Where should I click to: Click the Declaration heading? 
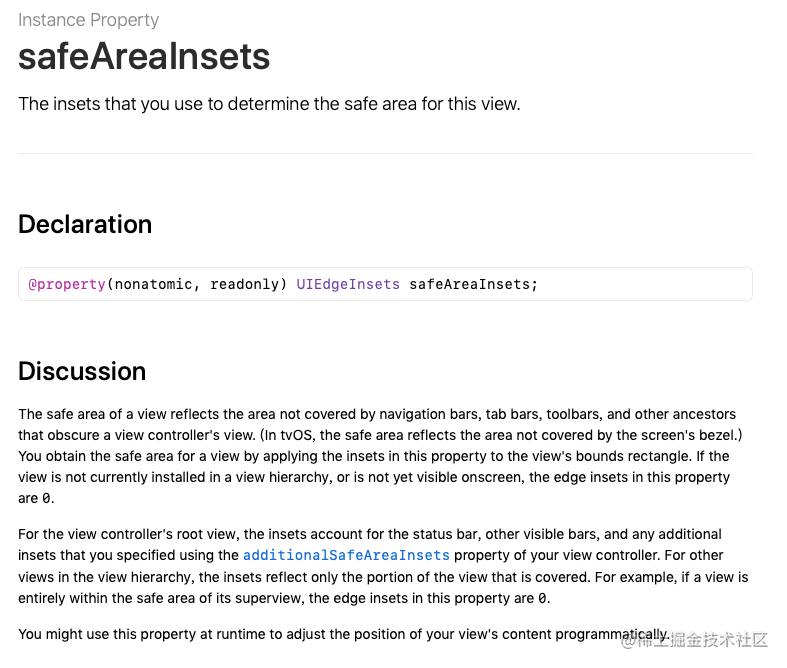pyautogui.click(x=85, y=224)
